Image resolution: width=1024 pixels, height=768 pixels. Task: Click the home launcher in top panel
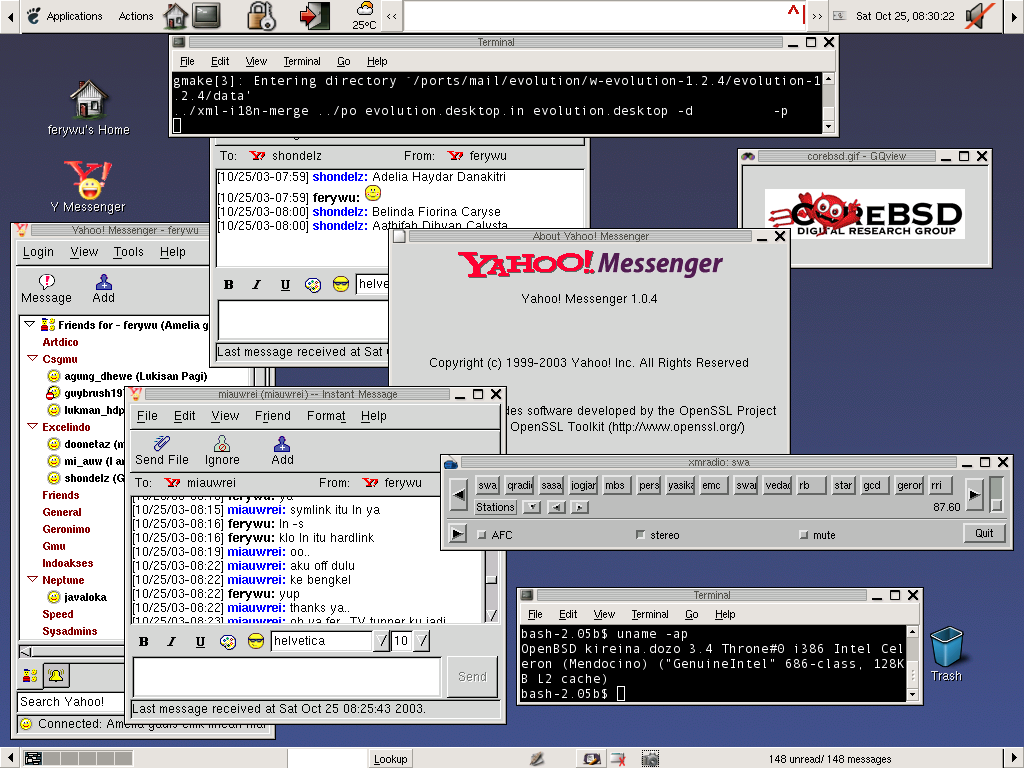point(175,16)
